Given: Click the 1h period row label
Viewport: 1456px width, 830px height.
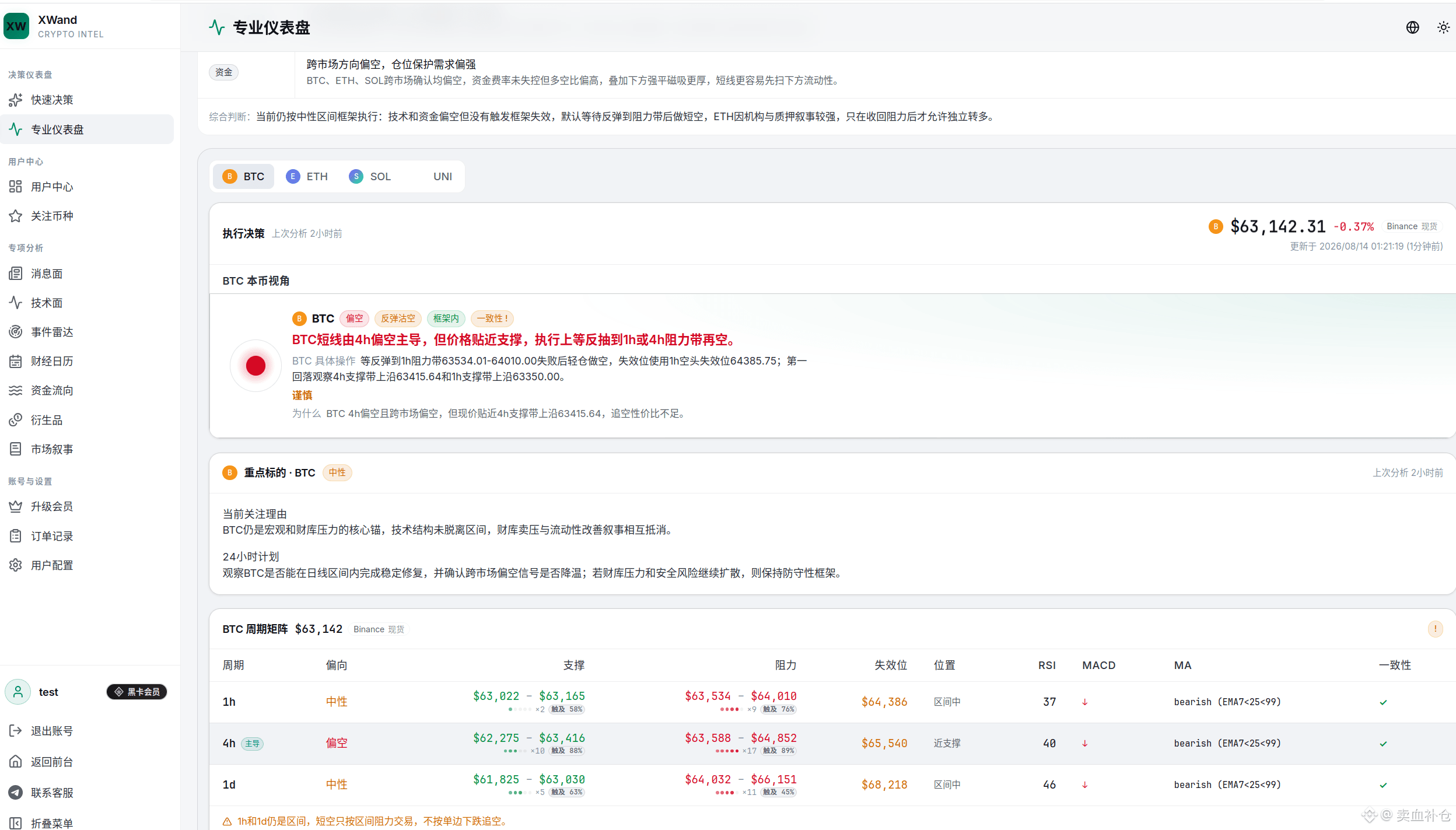Looking at the screenshot, I should click(229, 702).
